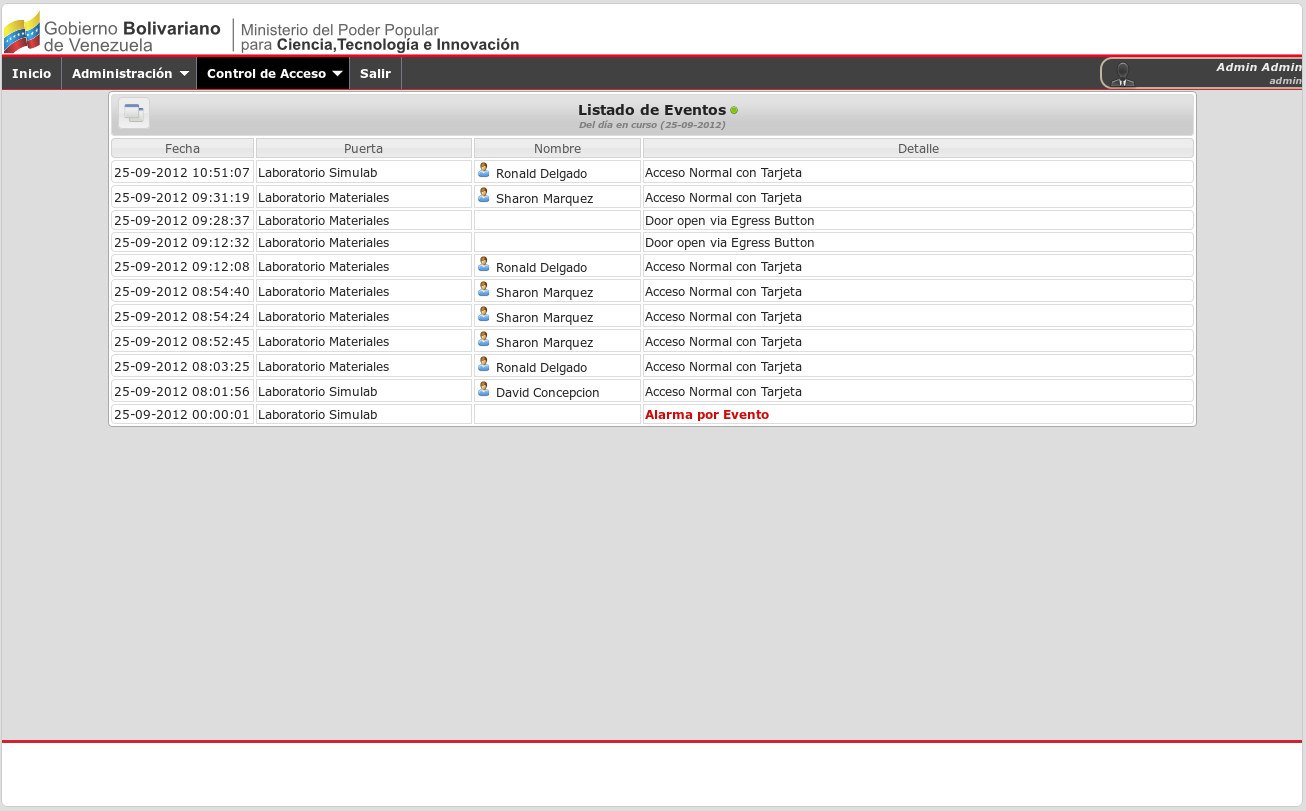Click the Salir menu item
1306x811 pixels.
point(375,72)
